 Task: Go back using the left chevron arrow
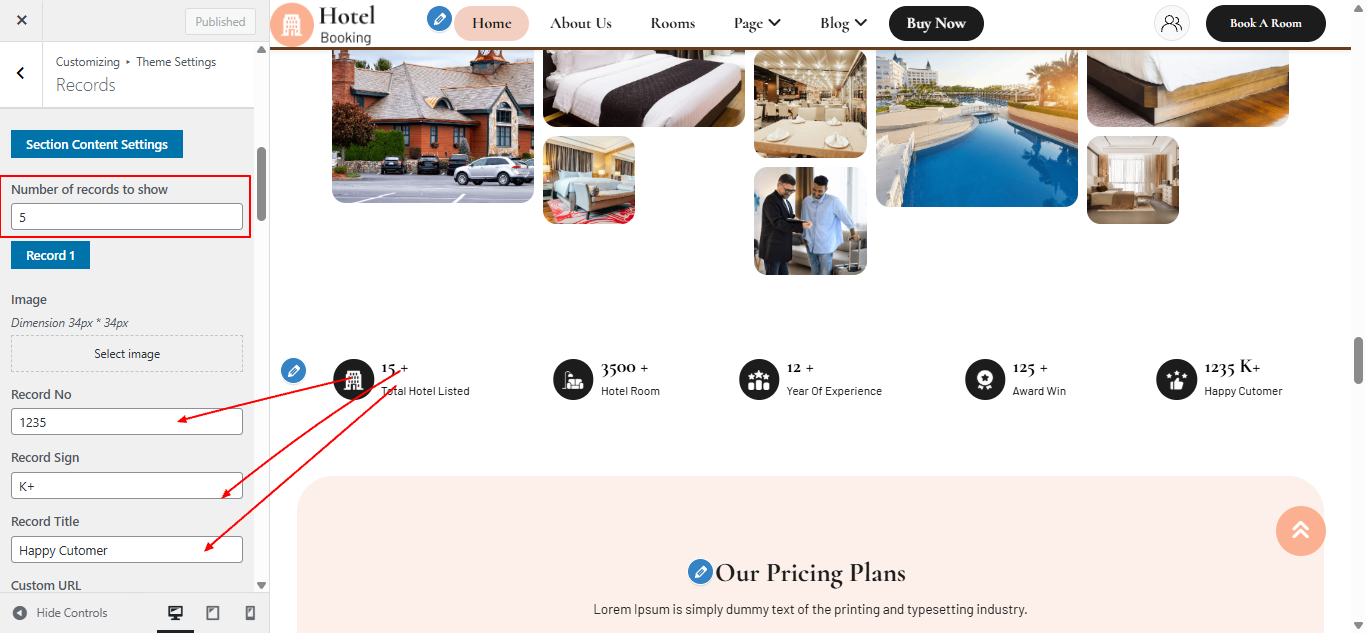[x=21, y=73]
